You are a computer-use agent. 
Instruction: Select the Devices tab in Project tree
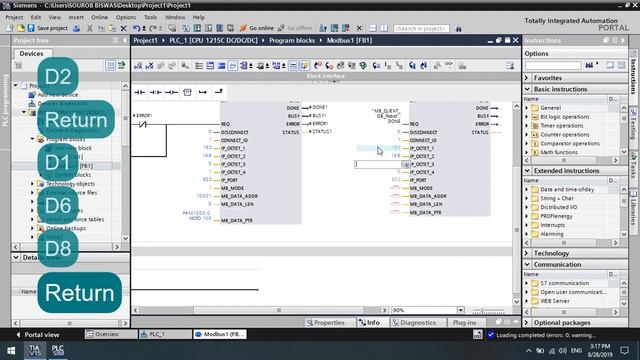tap(31, 53)
